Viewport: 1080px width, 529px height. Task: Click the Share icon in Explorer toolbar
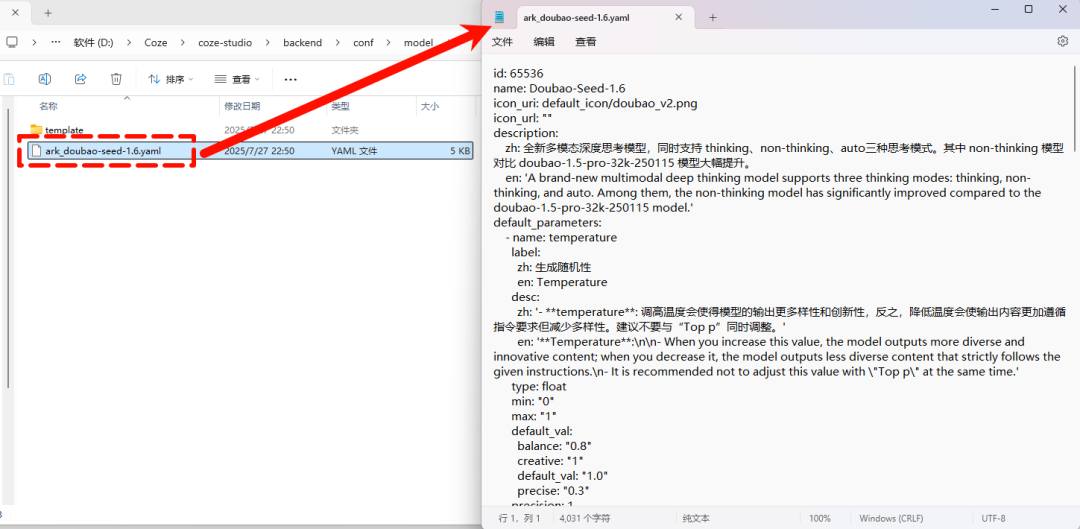(x=80, y=79)
